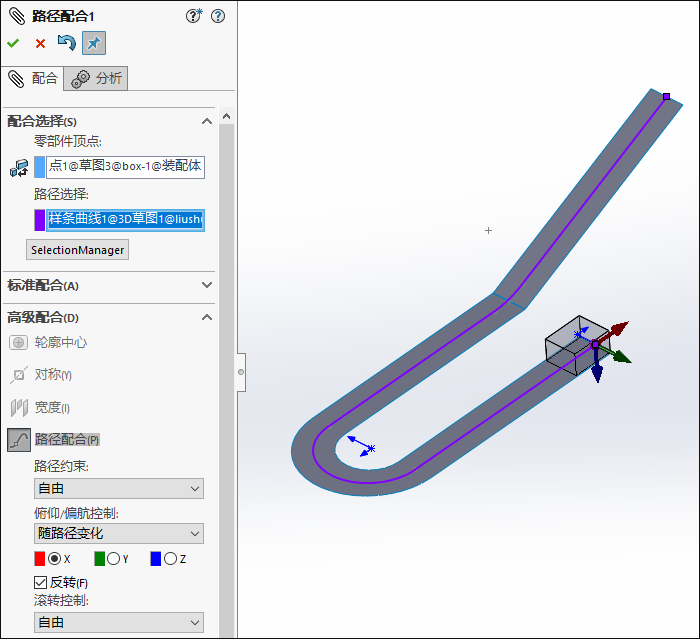Viewport: 700px width, 639px height.
Task: Click the multiple mate mode icon
Action: point(19,168)
